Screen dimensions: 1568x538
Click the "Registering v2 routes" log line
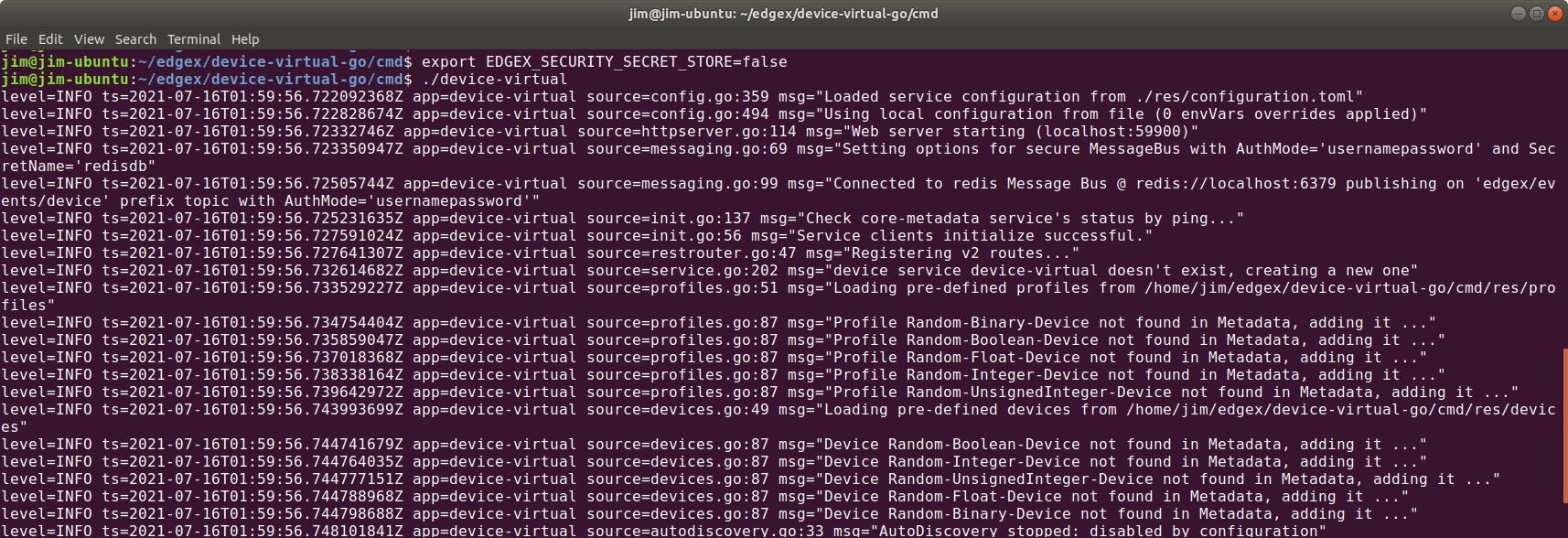click(541, 253)
